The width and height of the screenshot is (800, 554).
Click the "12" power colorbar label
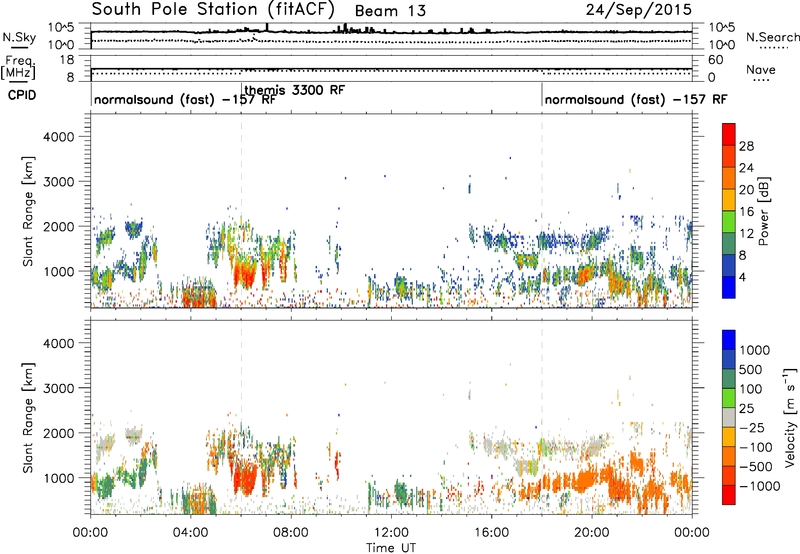click(746, 234)
